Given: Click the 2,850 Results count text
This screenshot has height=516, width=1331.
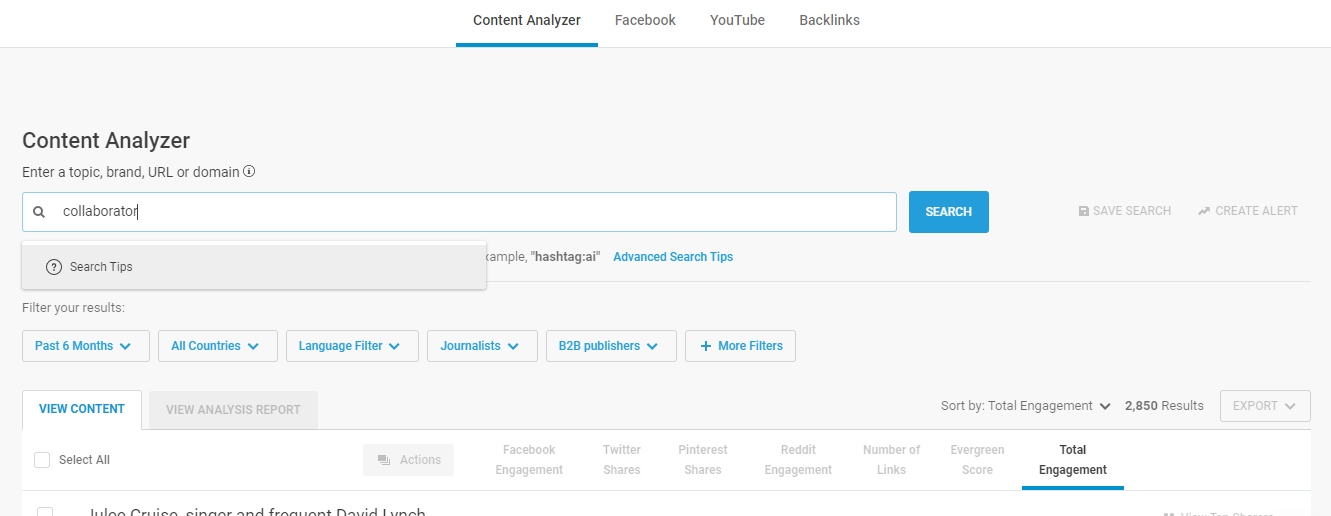Looking at the screenshot, I should click(x=1164, y=406).
